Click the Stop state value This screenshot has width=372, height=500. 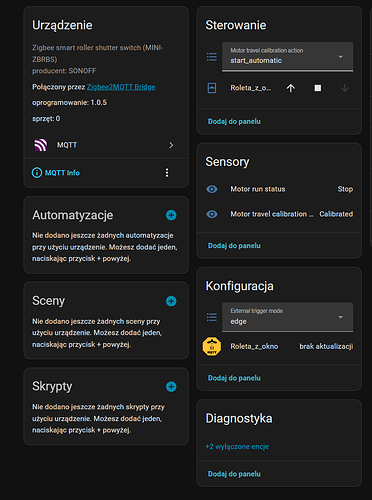tap(345, 189)
